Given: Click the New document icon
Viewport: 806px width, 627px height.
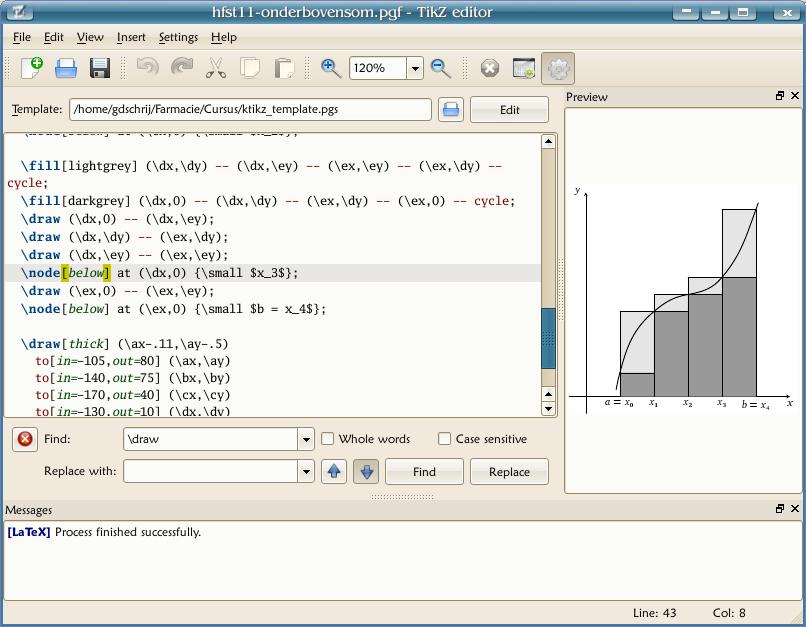Looking at the screenshot, I should coord(32,68).
